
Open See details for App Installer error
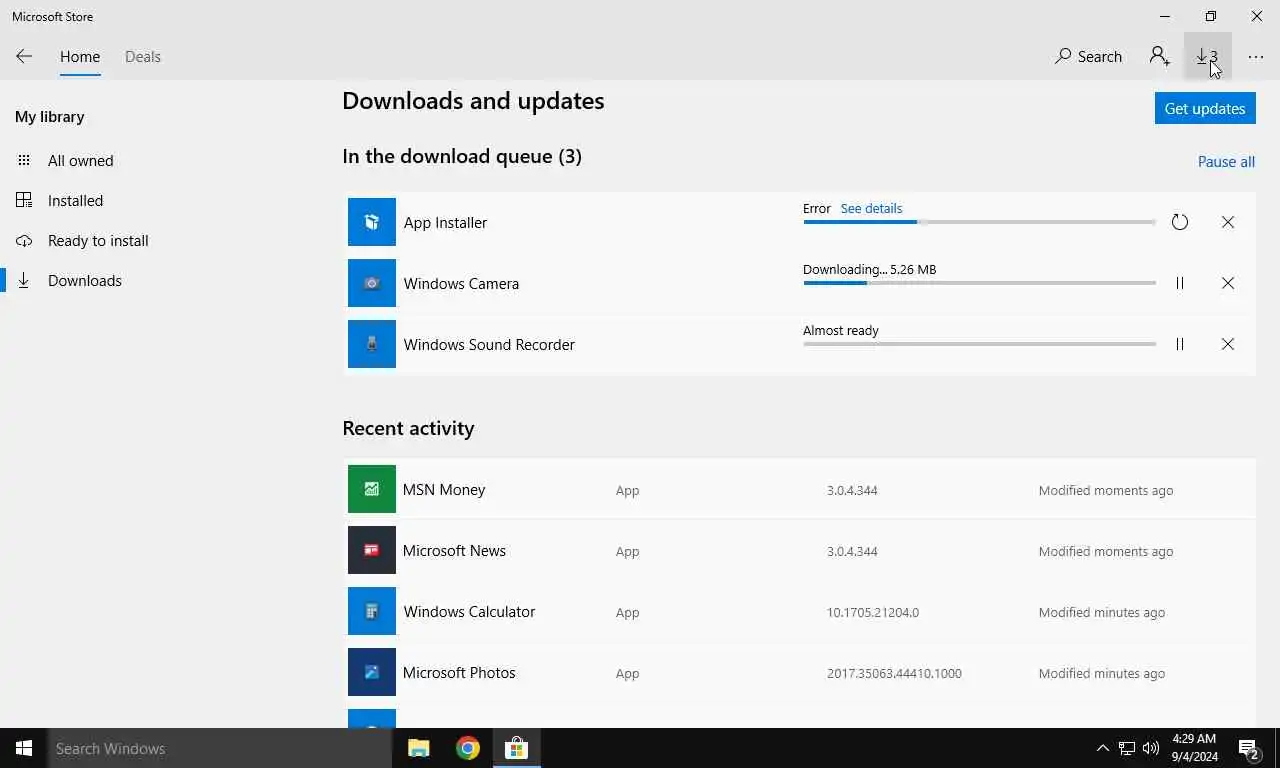coord(871,208)
